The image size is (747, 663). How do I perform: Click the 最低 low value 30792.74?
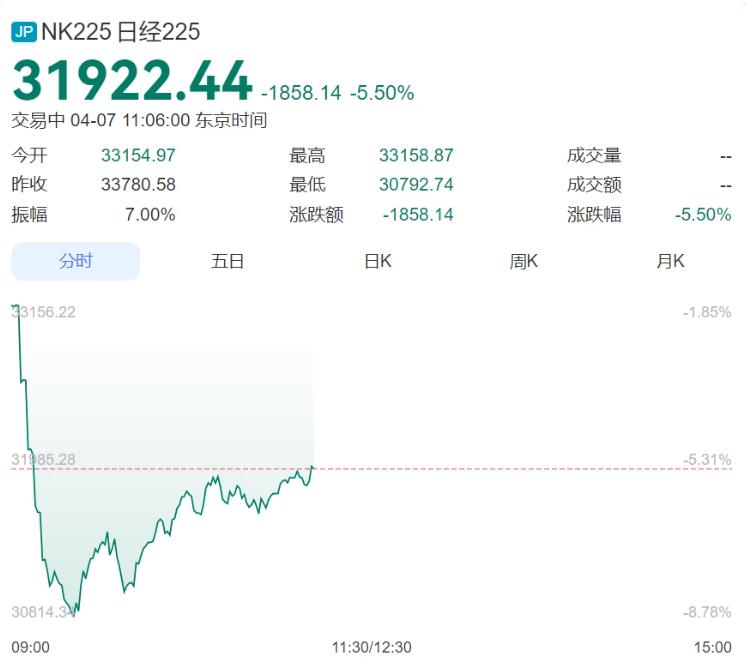[416, 185]
